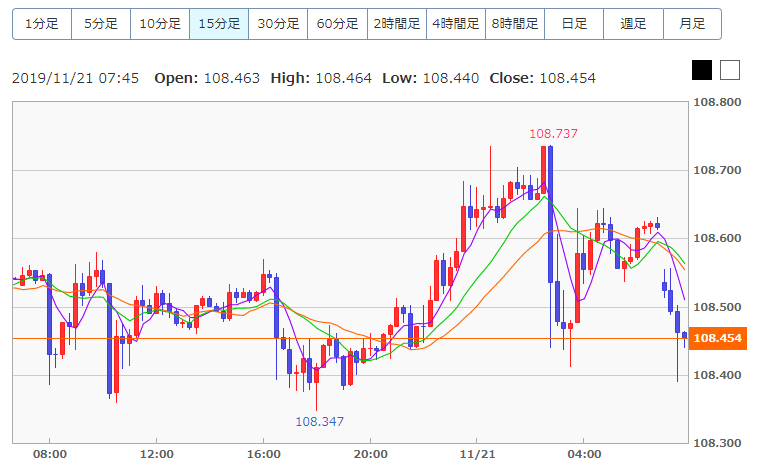Select the 1分足 timeframe tab
This screenshot has height=467, width=758.
[42, 24]
